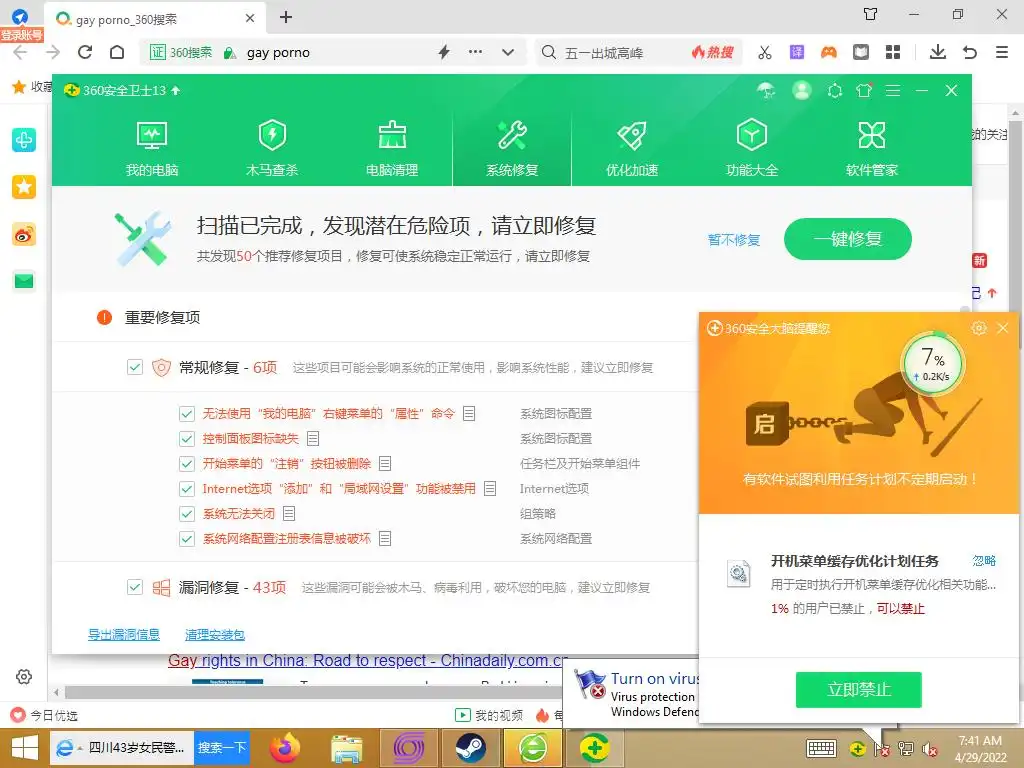Click 忽略 link in popup
Viewport: 1024px width, 768px height.
pyautogui.click(x=984, y=560)
